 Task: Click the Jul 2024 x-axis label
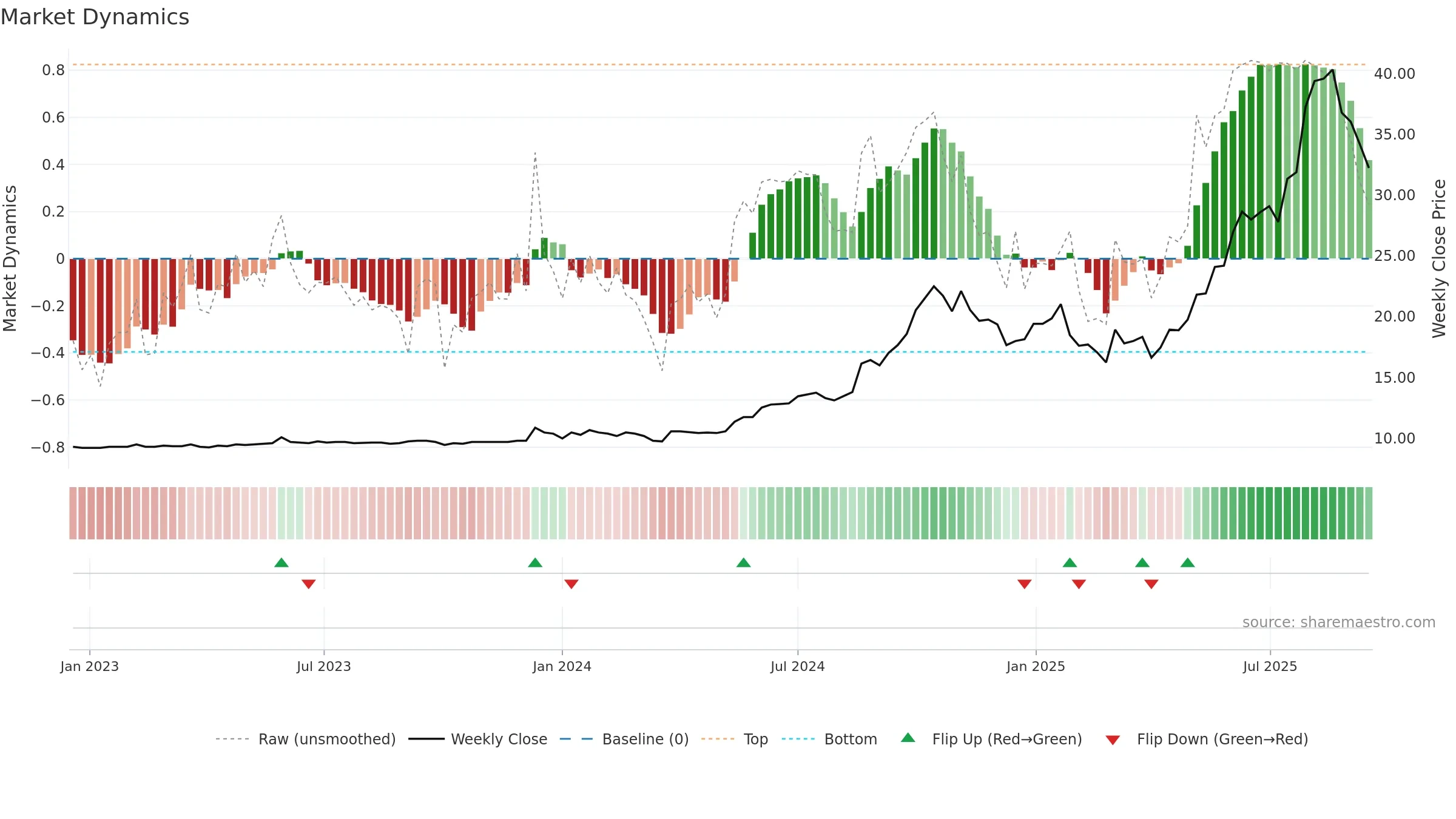click(x=798, y=666)
